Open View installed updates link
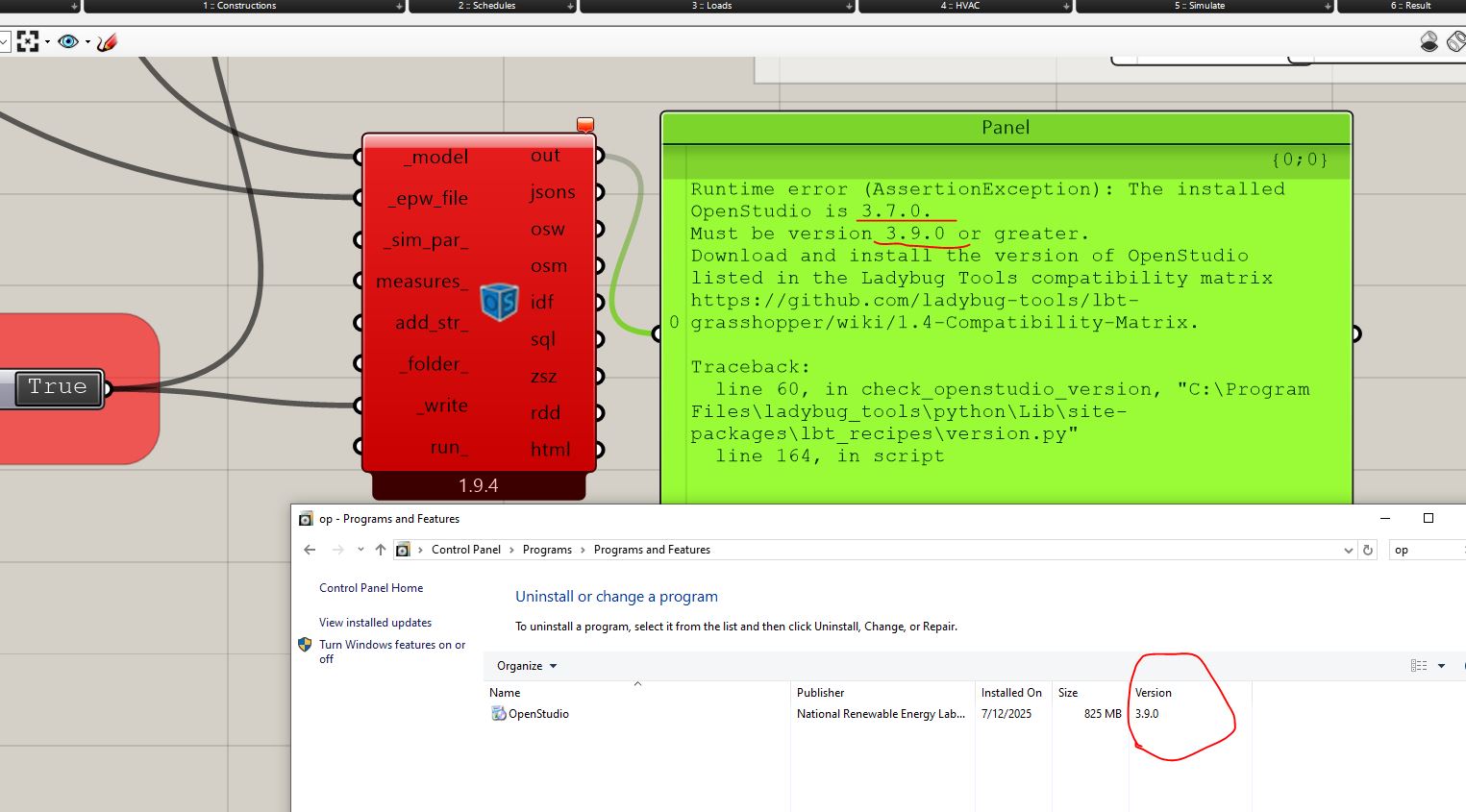Screen dimensions: 1466x812 click(x=376, y=623)
